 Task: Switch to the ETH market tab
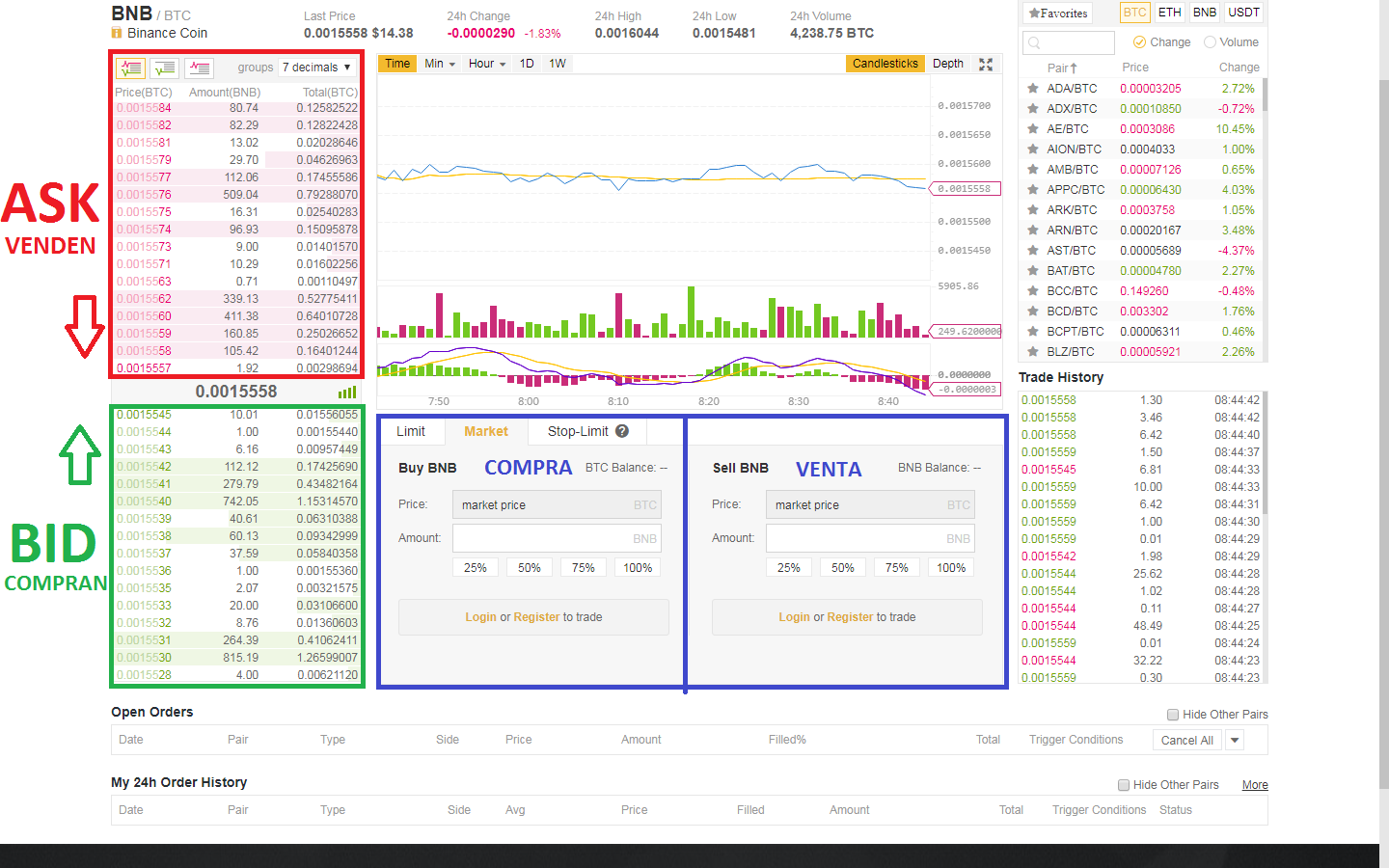click(x=1169, y=13)
